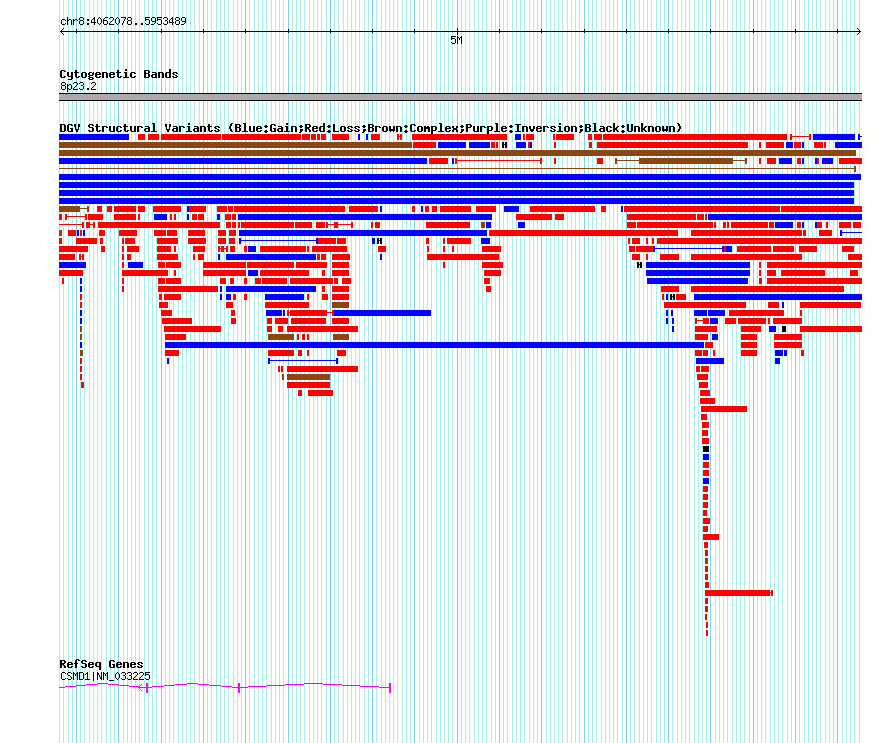Click the brown complex bar with whiskers in the top right
Screen dimensions: 890x743
[681, 161]
